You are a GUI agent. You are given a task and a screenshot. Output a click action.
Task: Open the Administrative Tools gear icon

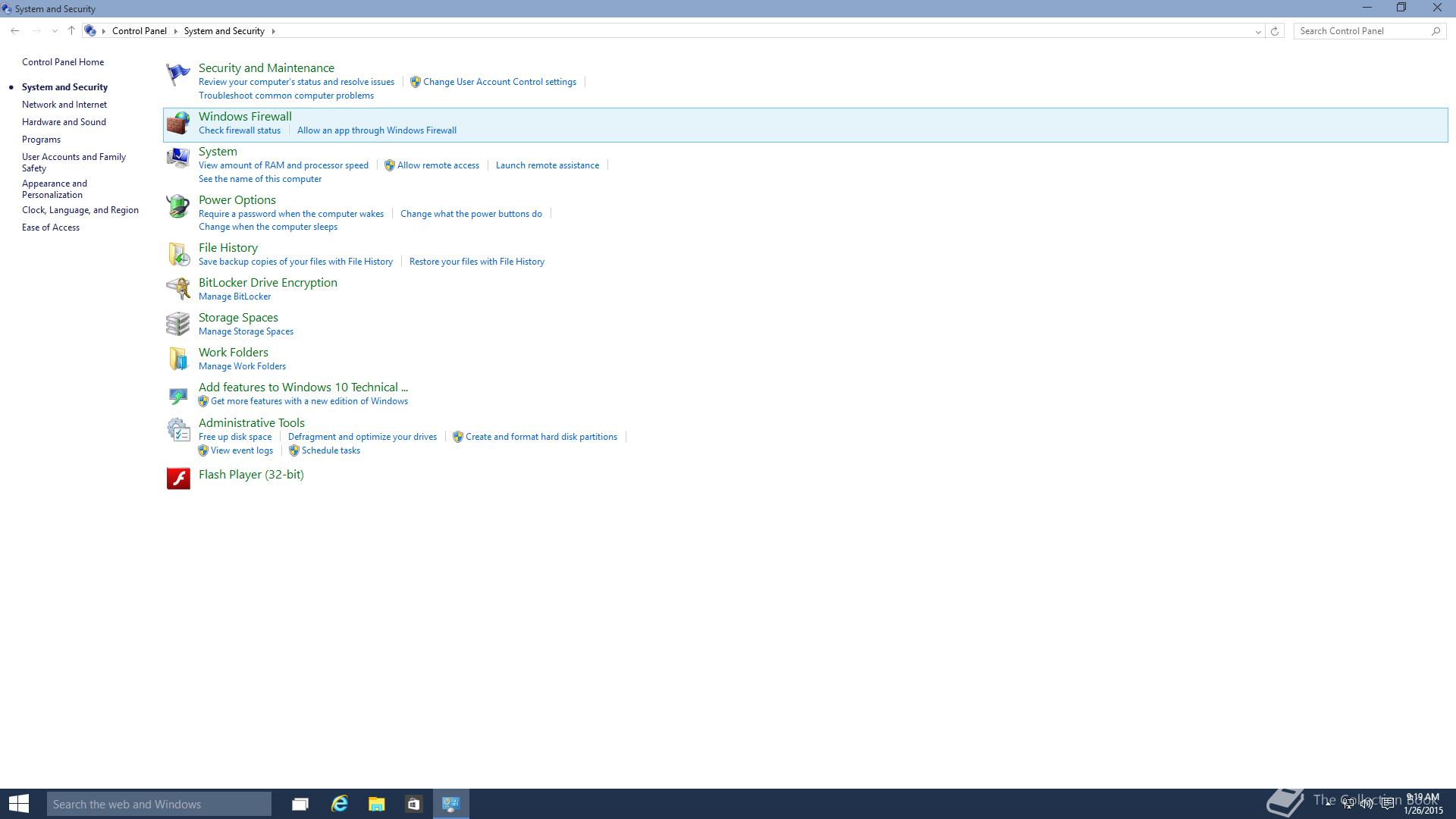178,430
